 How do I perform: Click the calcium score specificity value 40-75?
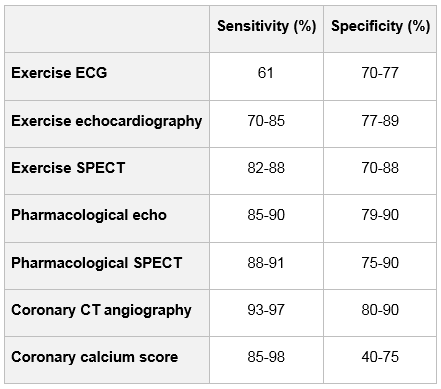(380, 357)
